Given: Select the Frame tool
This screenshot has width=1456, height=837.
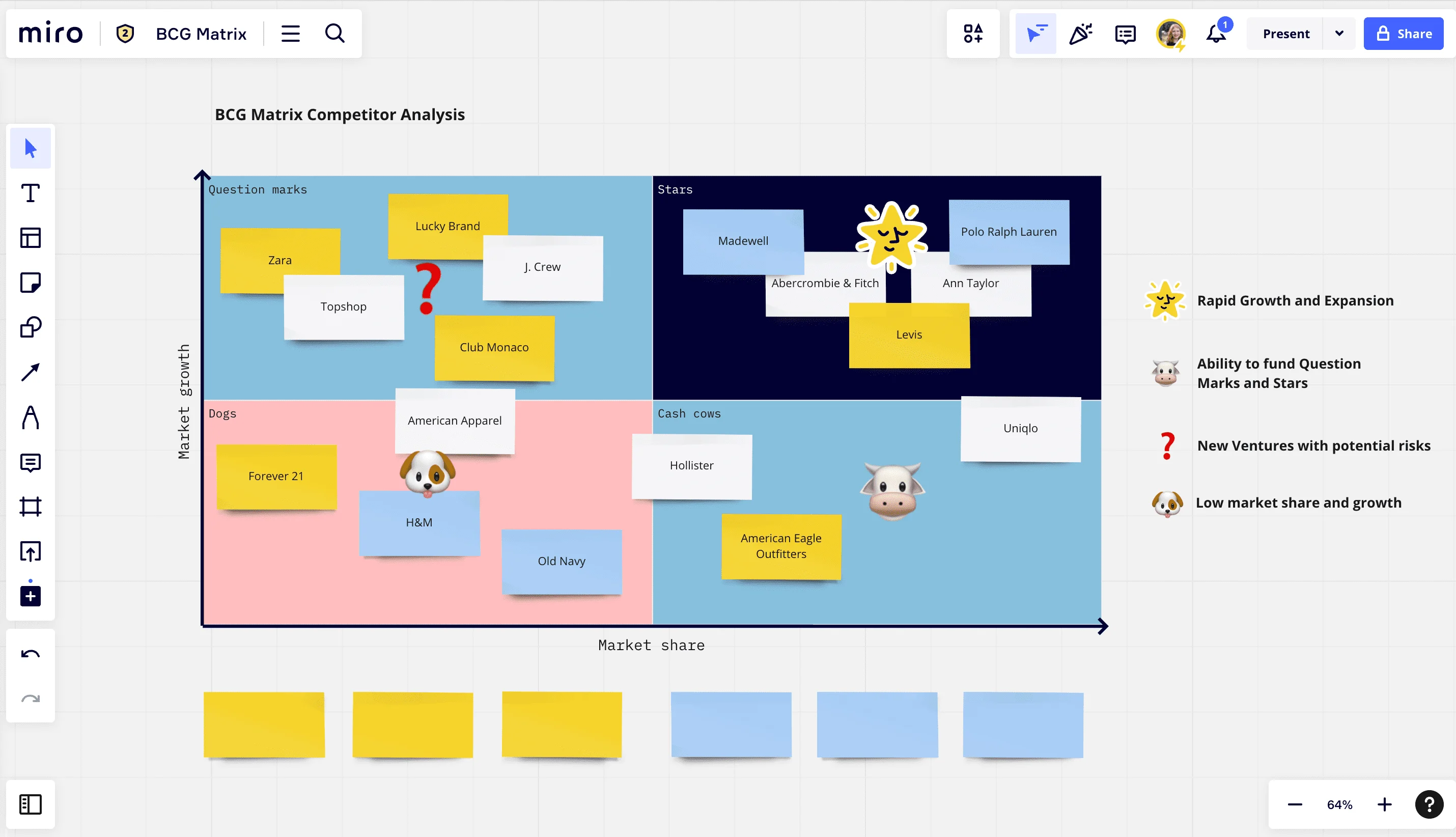Looking at the screenshot, I should (x=31, y=507).
